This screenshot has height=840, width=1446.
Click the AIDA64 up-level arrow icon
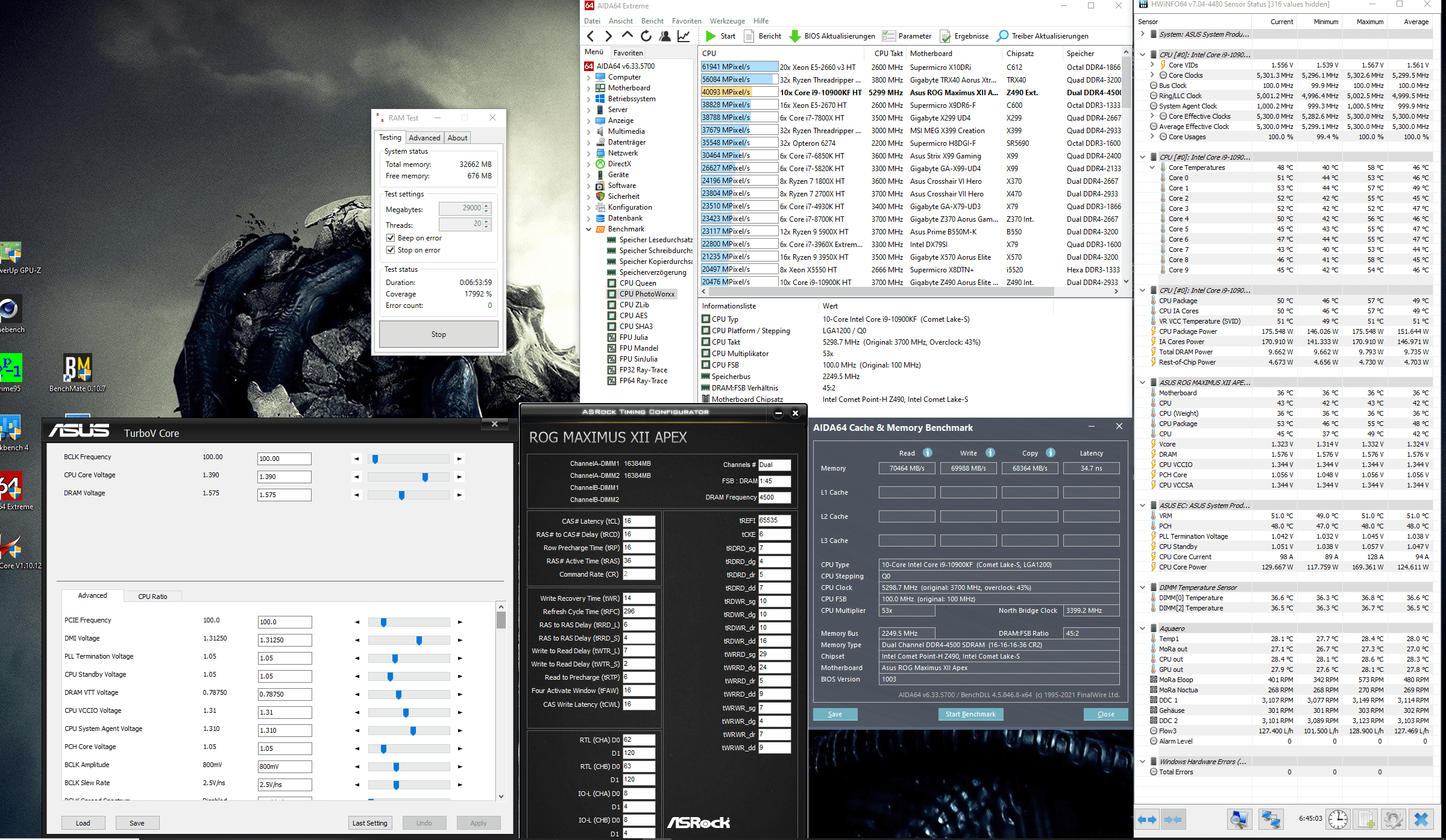tap(627, 36)
